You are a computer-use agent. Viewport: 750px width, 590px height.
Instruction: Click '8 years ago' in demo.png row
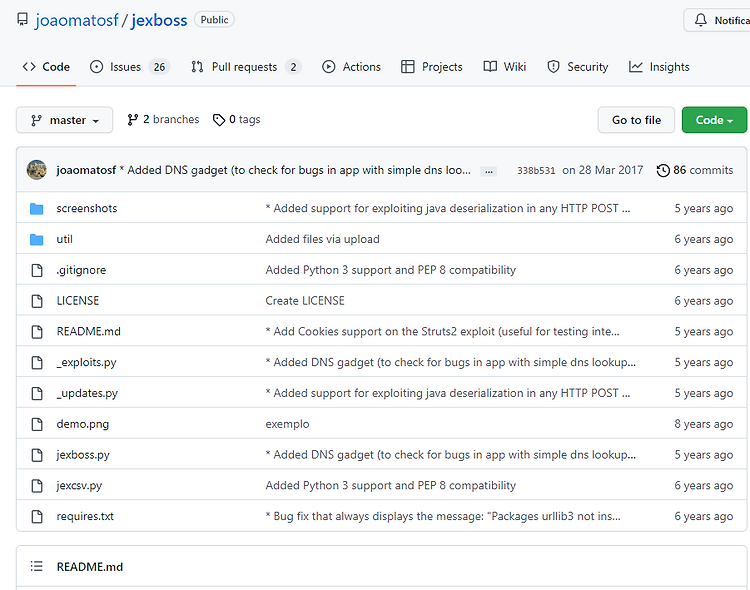coord(704,424)
